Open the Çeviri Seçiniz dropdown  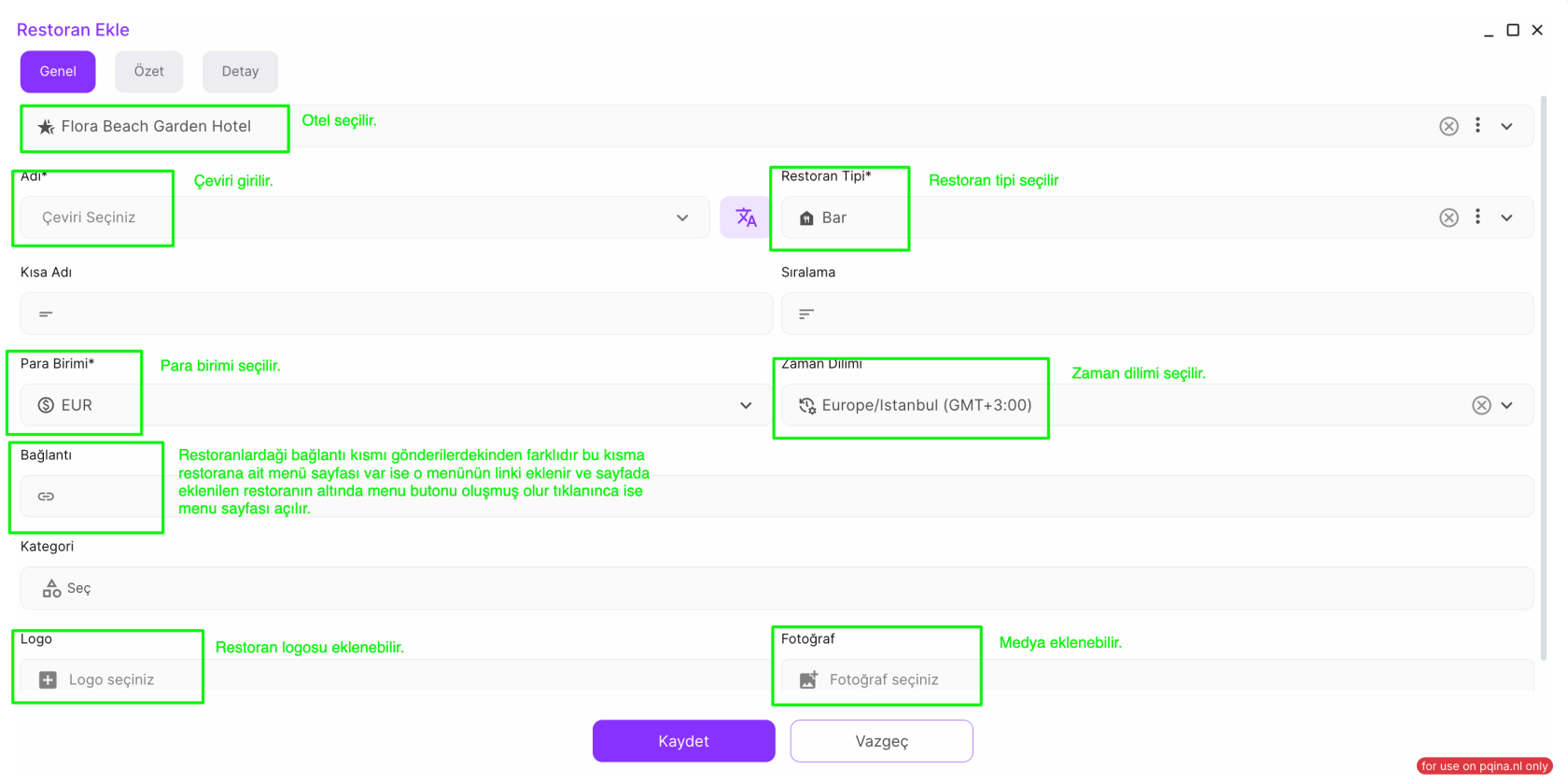[x=682, y=217]
